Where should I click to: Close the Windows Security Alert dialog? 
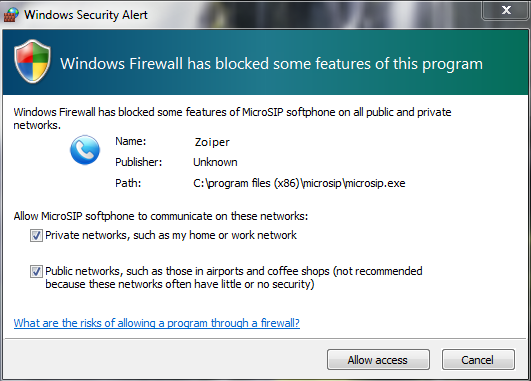pos(506,10)
